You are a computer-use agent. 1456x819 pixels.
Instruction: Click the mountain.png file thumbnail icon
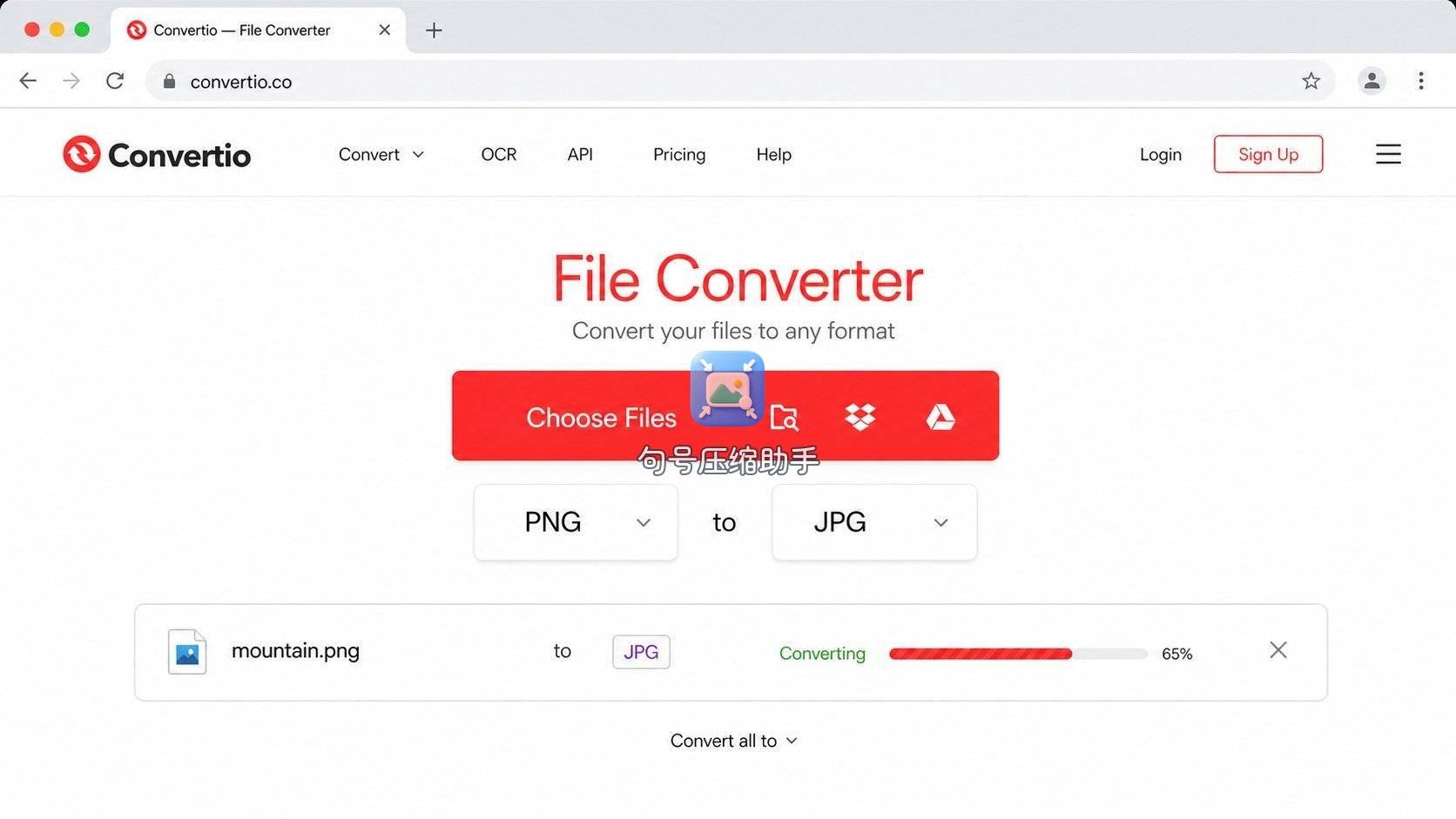pyautogui.click(x=187, y=651)
